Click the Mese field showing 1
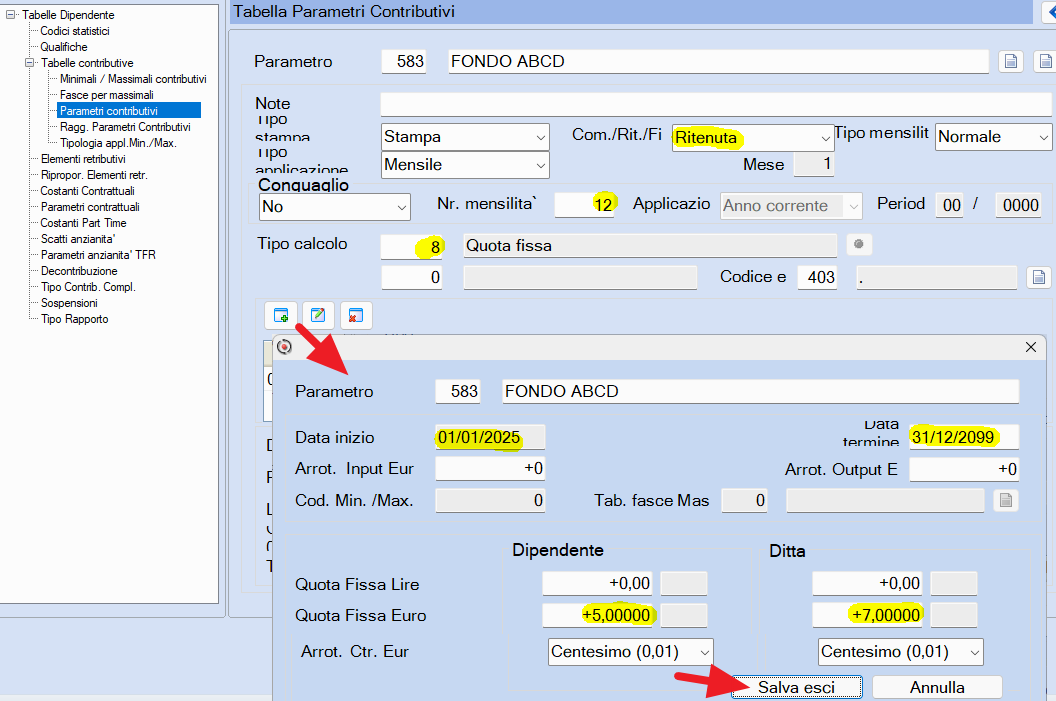1056x701 pixels. point(814,164)
